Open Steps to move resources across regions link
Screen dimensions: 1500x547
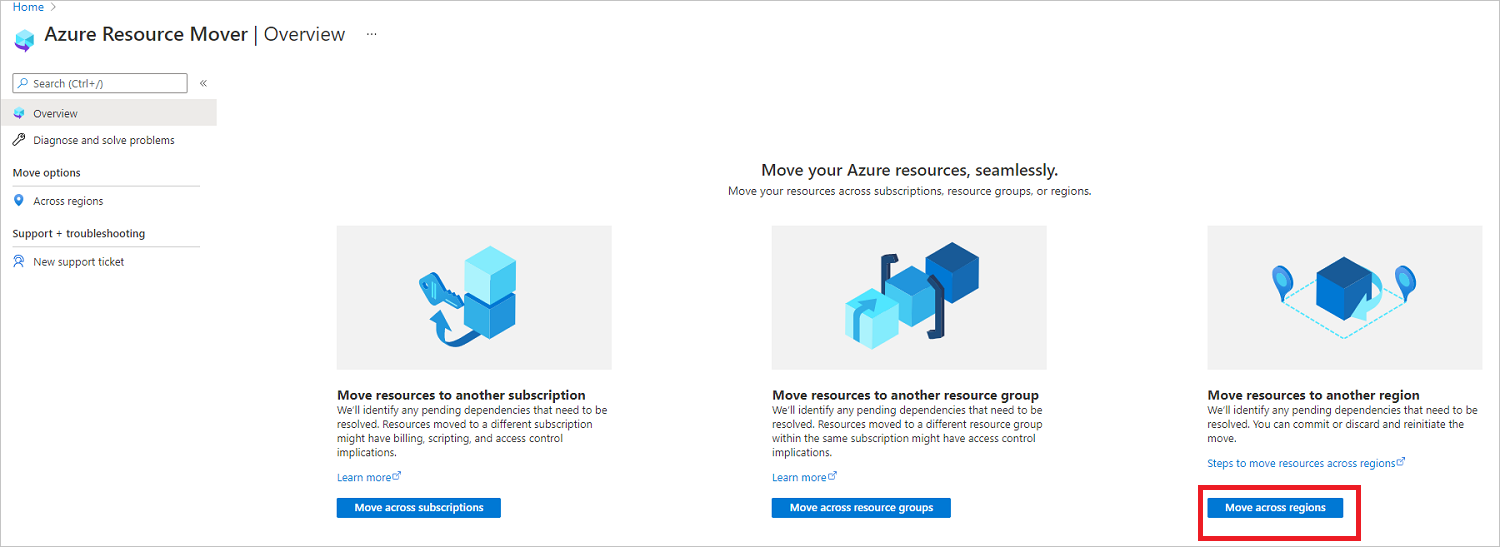(x=1301, y=463)
